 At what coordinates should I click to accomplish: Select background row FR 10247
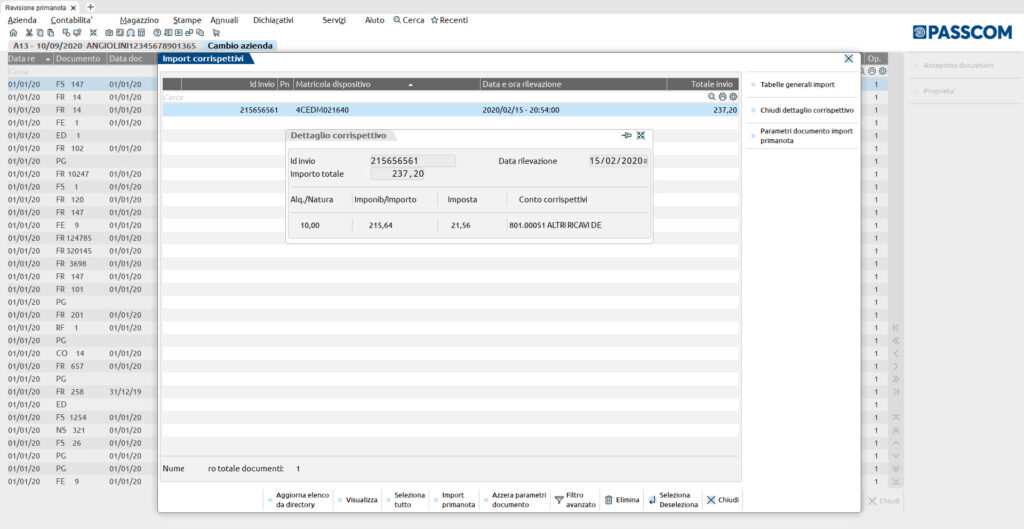[82, 174]
